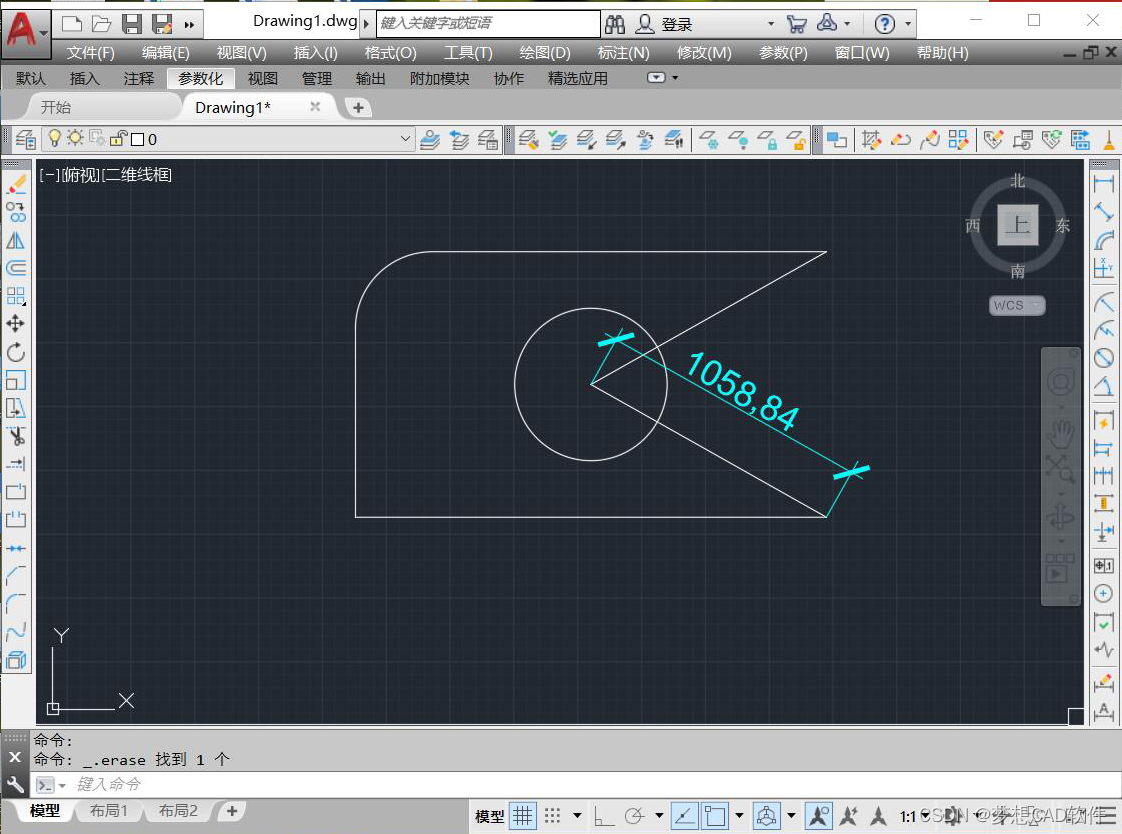Toggle polar tracking in status bar
The height and width of the screenshot is (834, 1122).
point(634,816)
